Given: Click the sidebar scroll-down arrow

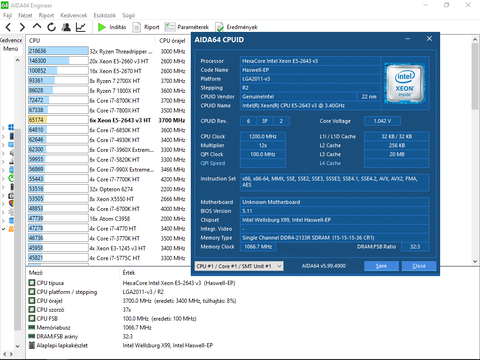Looking at the screenshot, I should click(x=18, y=346).
